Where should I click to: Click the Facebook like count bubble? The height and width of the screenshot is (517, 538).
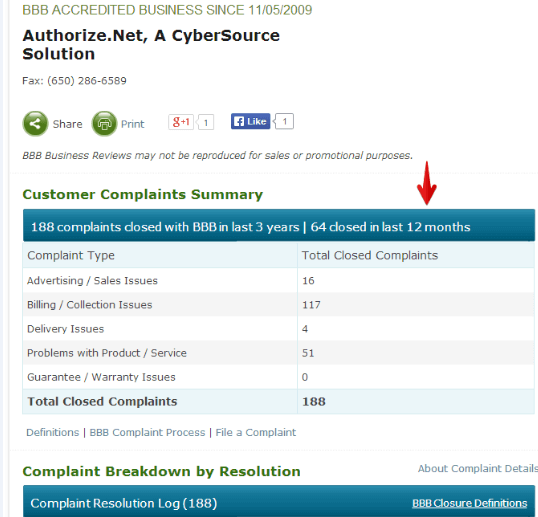click(285, 121)
